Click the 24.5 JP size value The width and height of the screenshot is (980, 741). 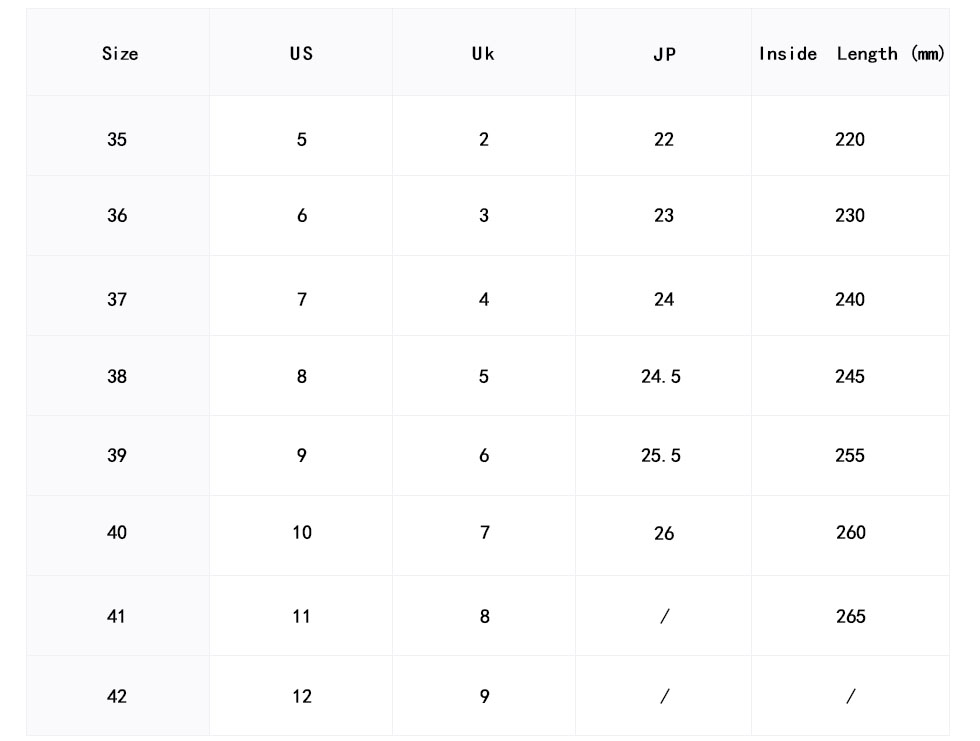661,377
